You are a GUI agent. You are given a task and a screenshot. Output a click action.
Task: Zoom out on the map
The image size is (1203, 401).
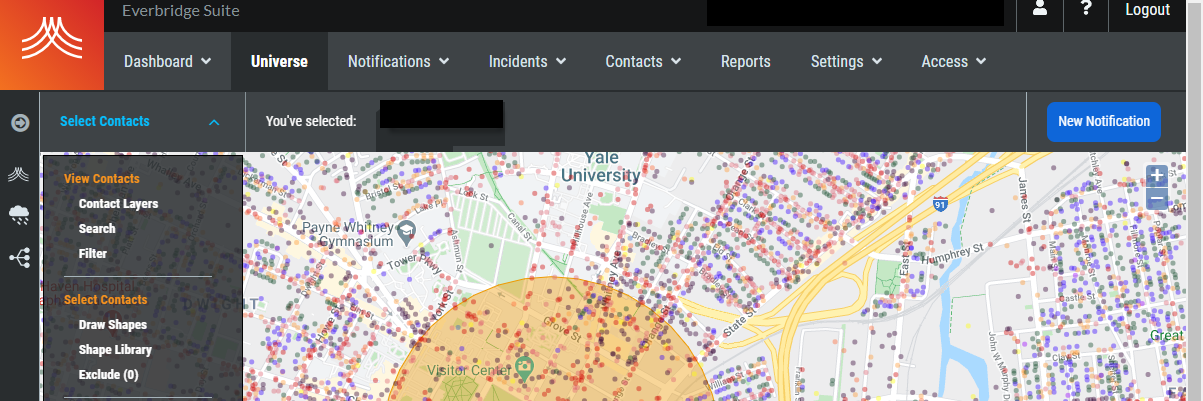coord(1157,198)
